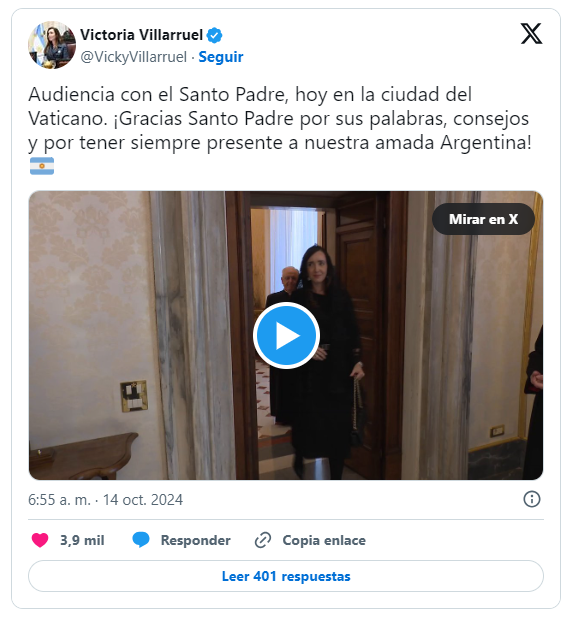Click the blue reply bubble icon

click(x=141, y=540)
